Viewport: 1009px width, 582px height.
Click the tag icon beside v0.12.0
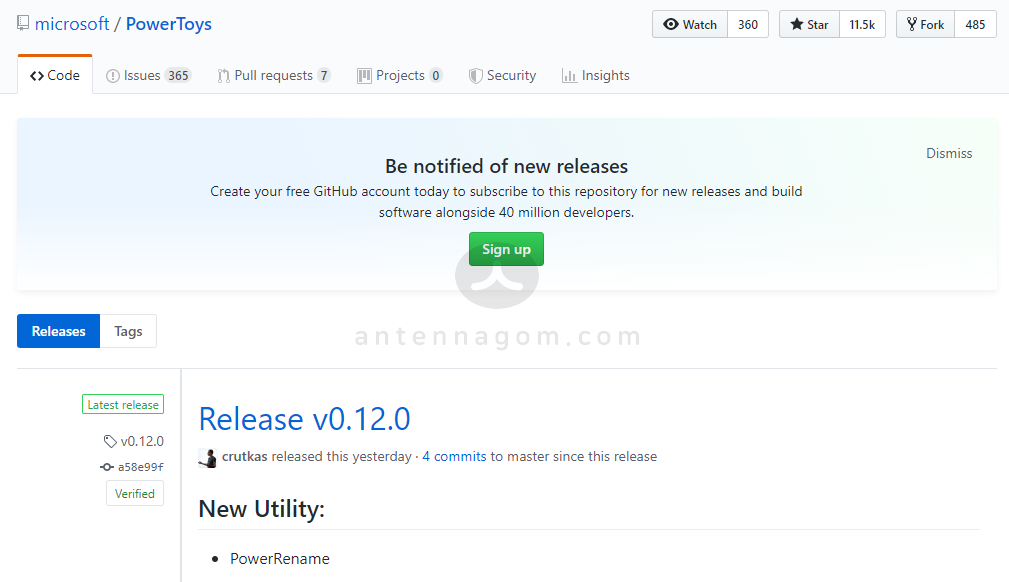(110, 442)
